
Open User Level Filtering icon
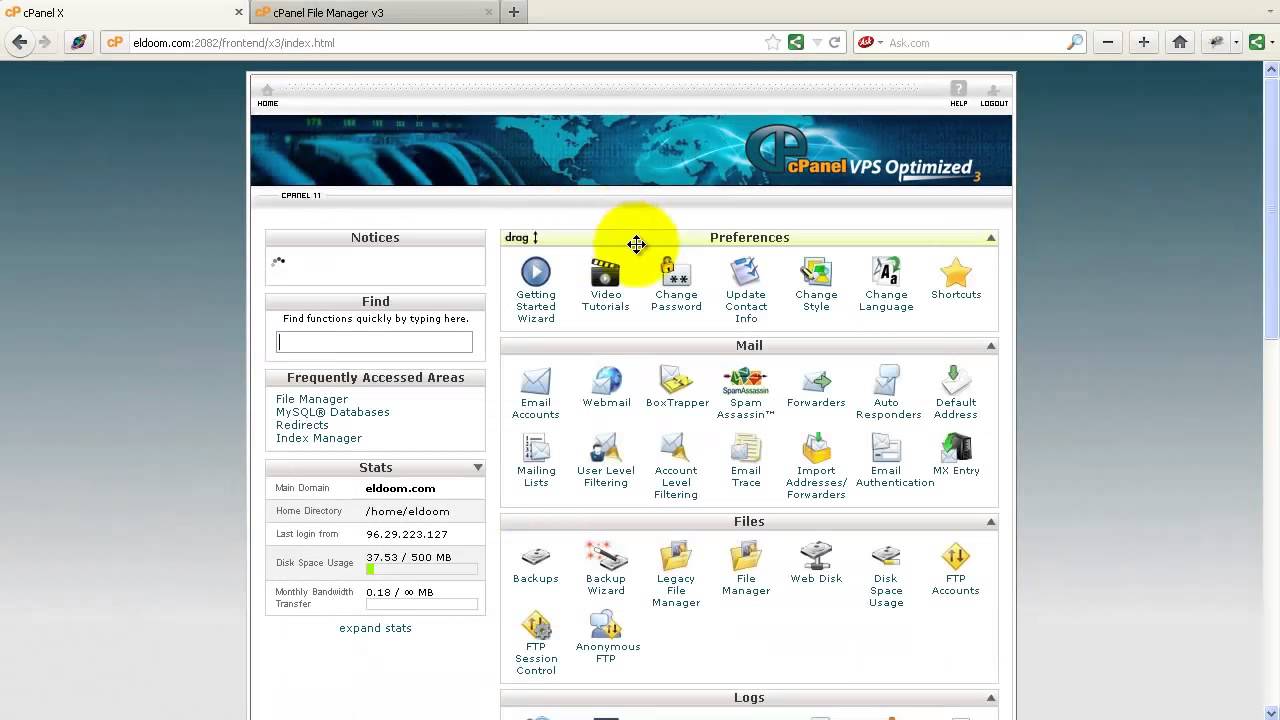606,448
